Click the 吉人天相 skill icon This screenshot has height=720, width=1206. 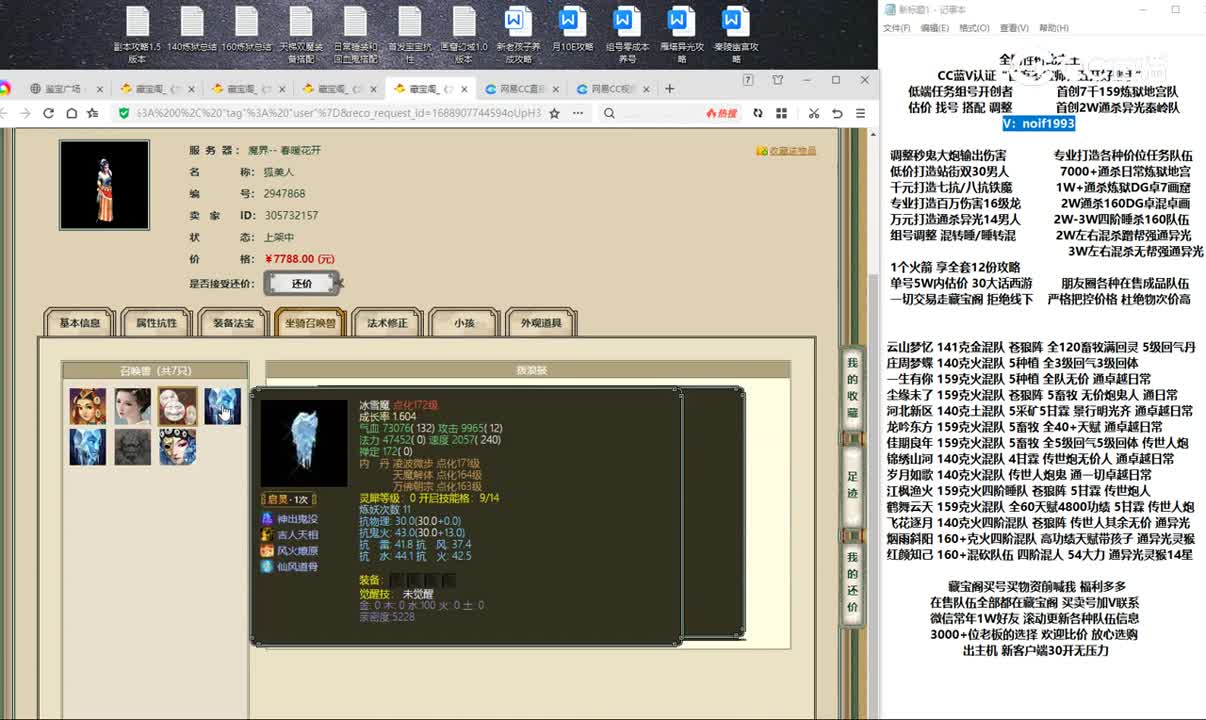[x=267, y=535]
